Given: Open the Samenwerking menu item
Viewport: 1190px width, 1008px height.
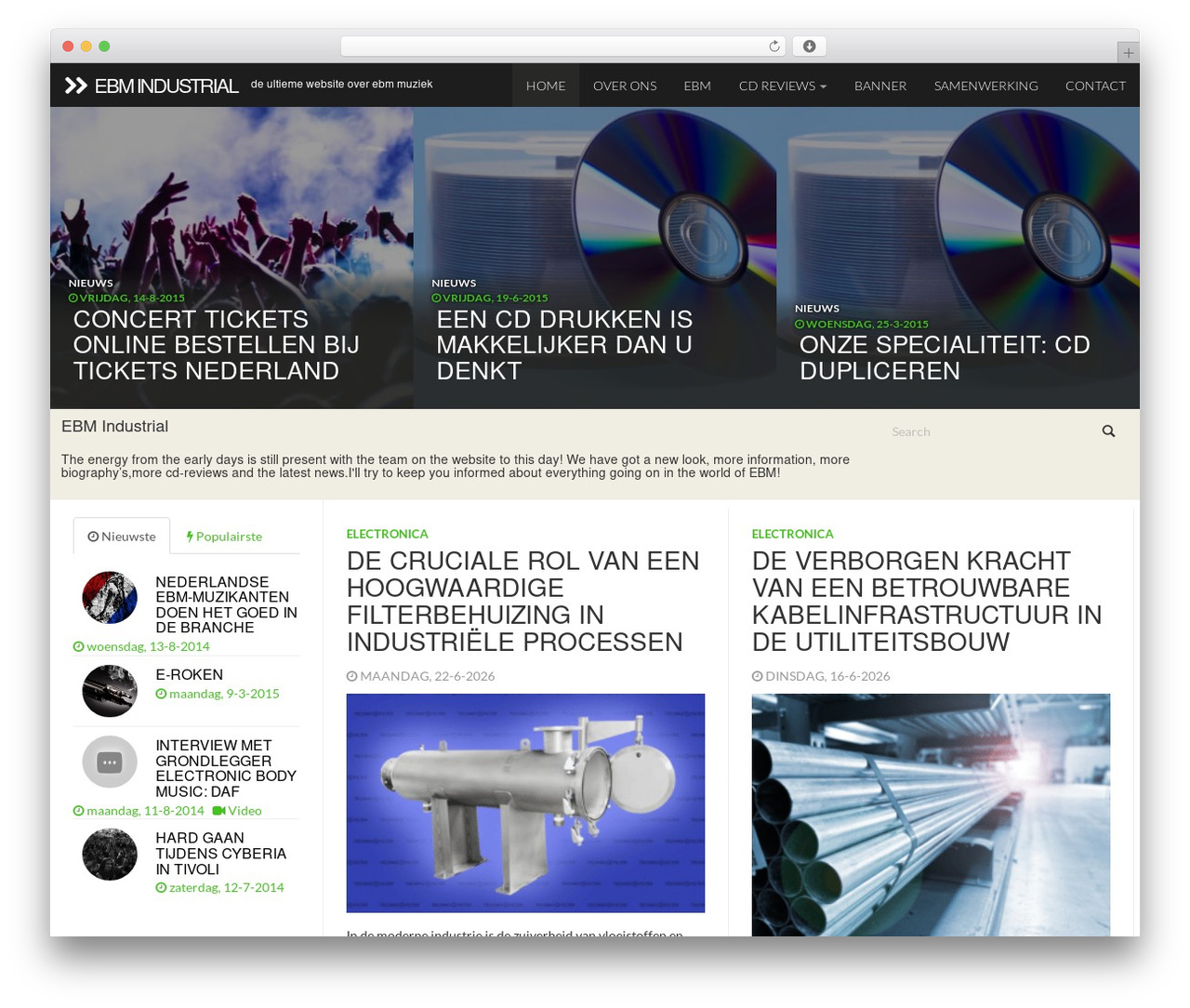Looking at the screenshot, I should pyautogui.click(x=986, y=86).
